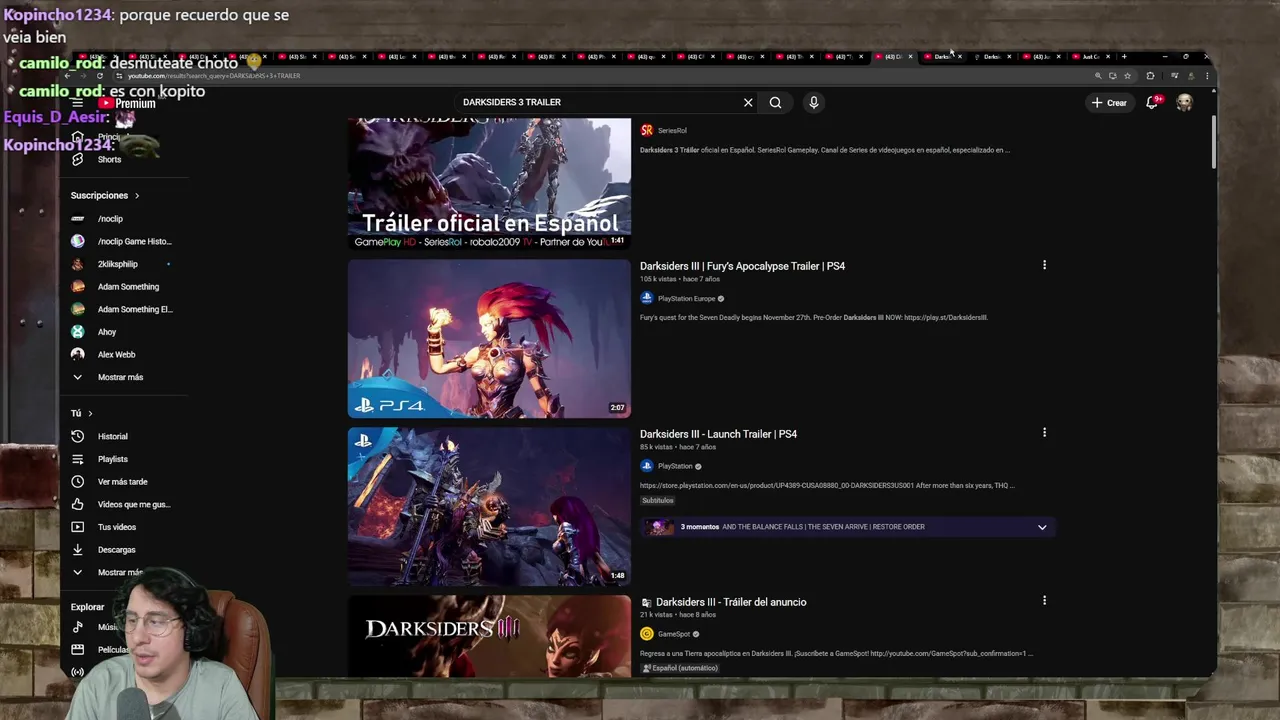Open Ahoy subscription channel
Viewport: 1280px width, 720px height.
pyautogui.click(x=107, y=332)
